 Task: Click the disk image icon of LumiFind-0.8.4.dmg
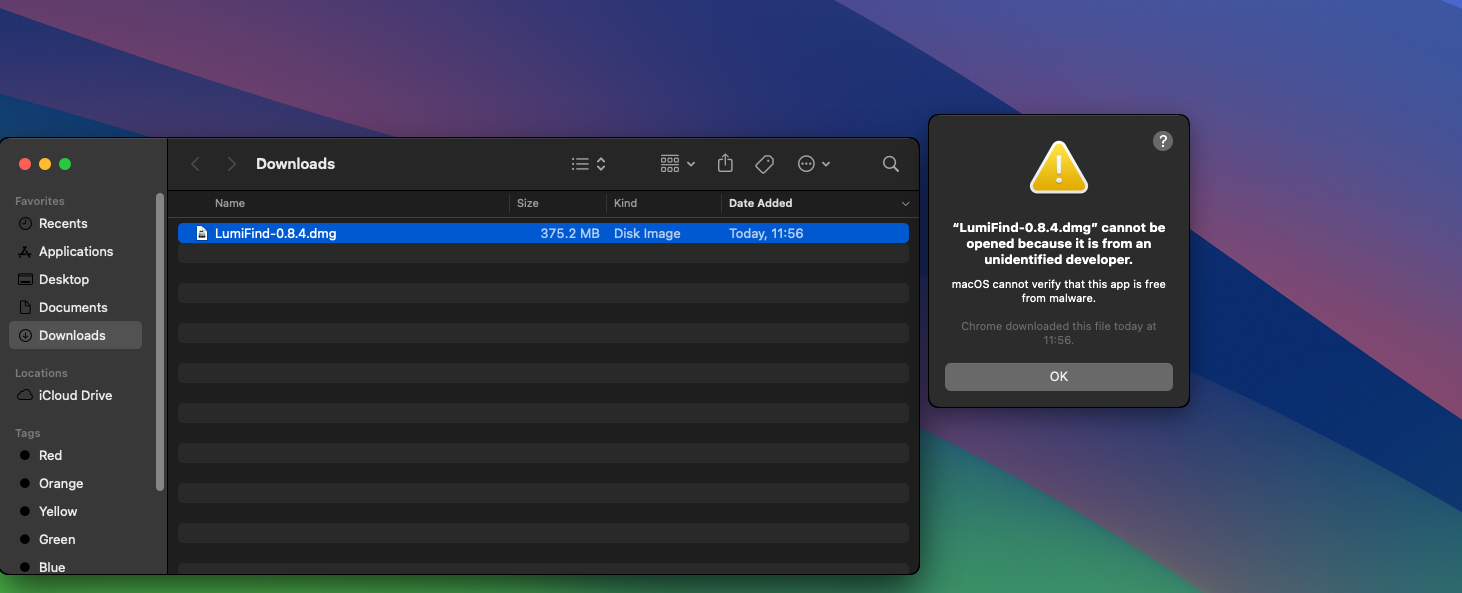pyautogui.click(x=201, y=233)
